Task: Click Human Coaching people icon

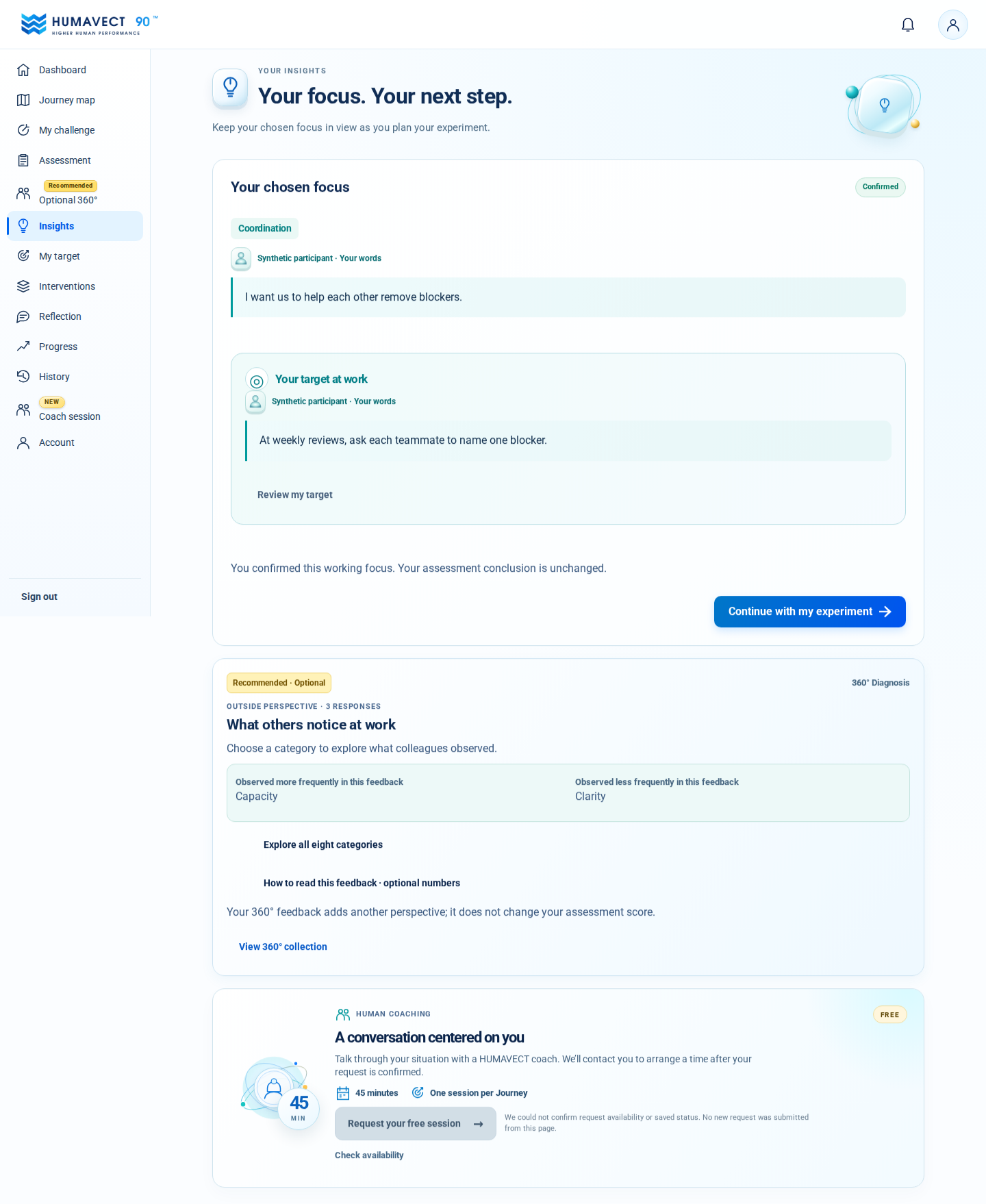Action: point(343,1014)
